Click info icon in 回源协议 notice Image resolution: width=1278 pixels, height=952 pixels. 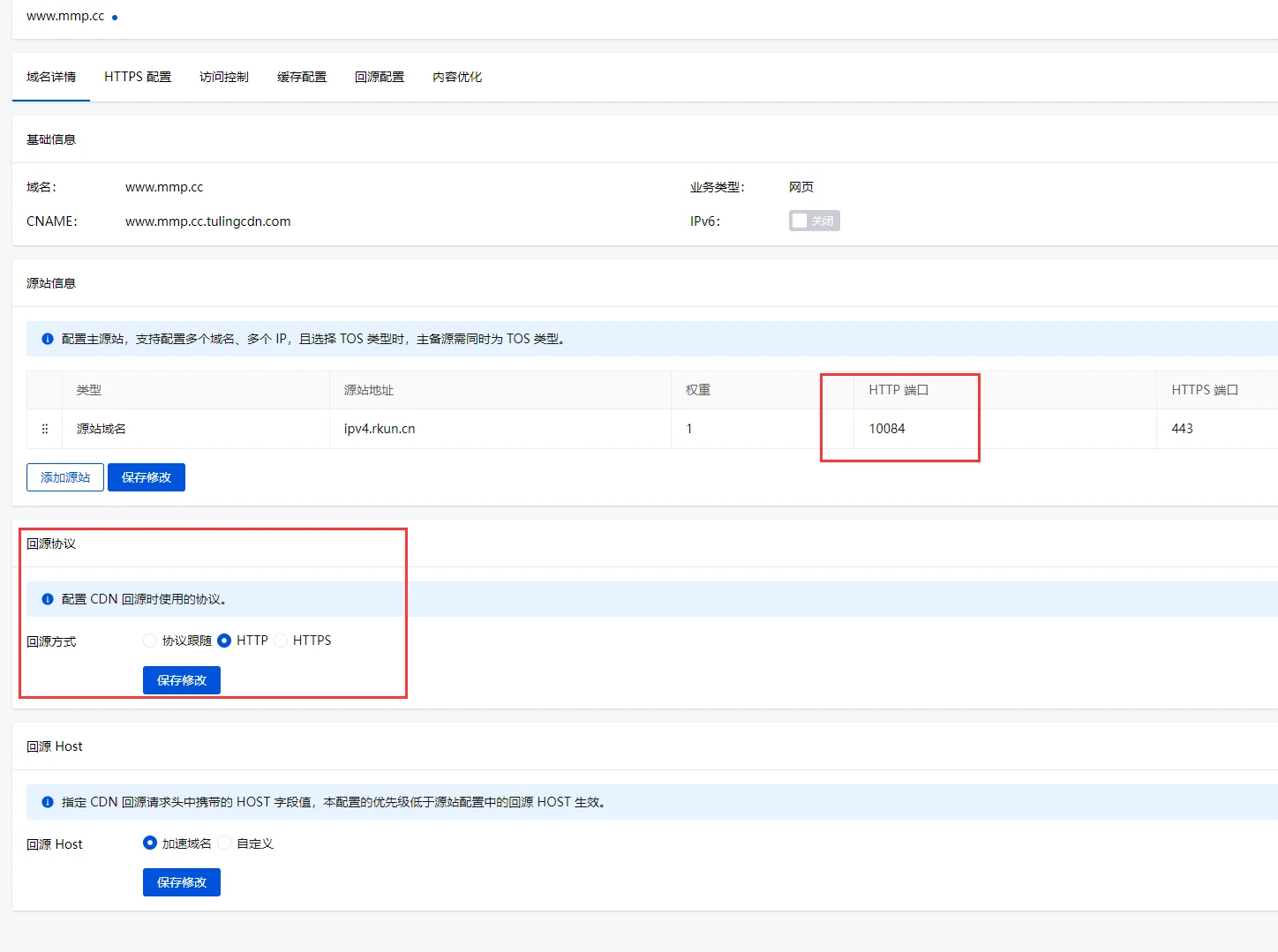coord(48,599)
